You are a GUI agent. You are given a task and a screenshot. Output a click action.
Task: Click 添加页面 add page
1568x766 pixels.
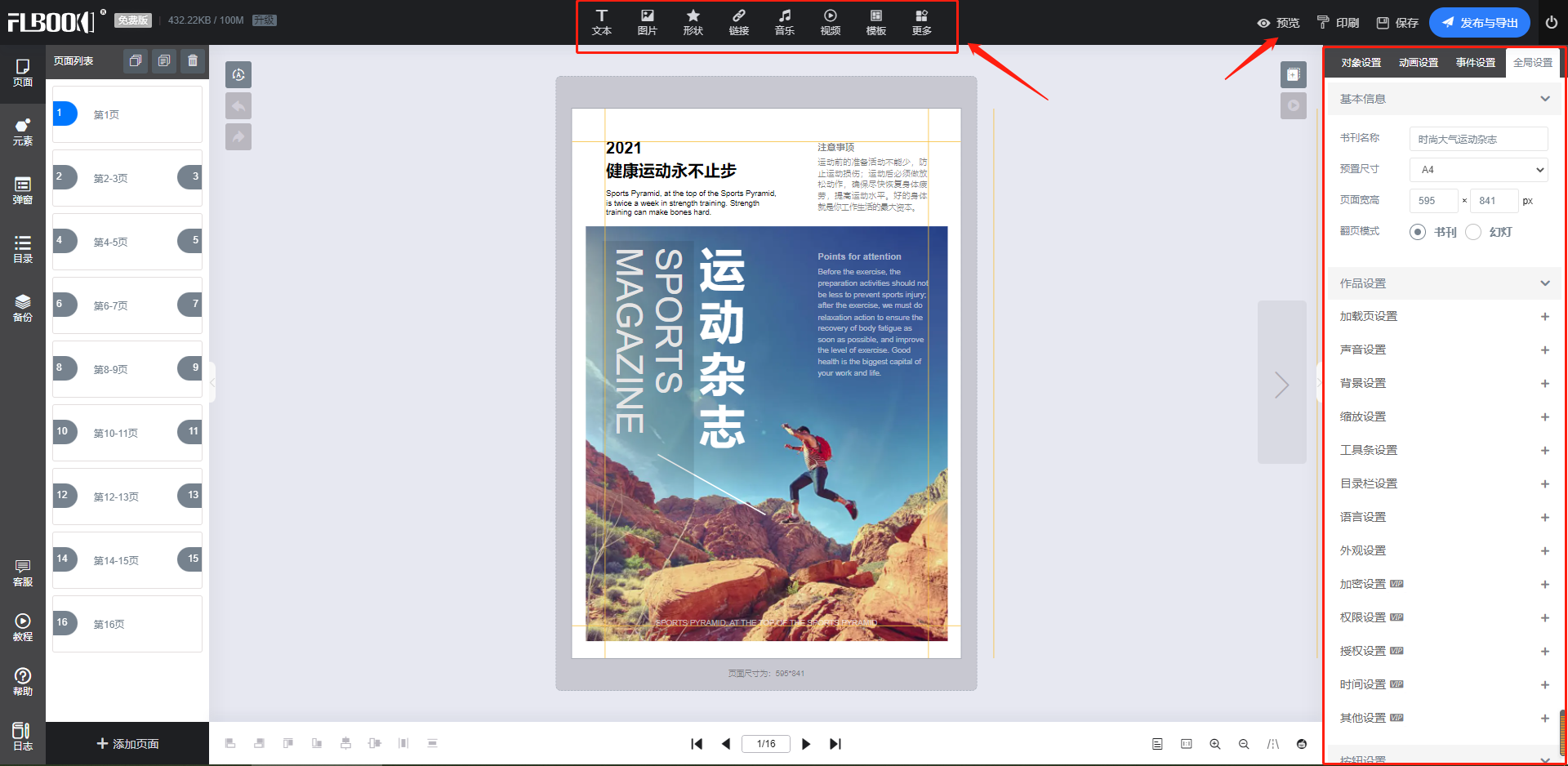[127, 744]
